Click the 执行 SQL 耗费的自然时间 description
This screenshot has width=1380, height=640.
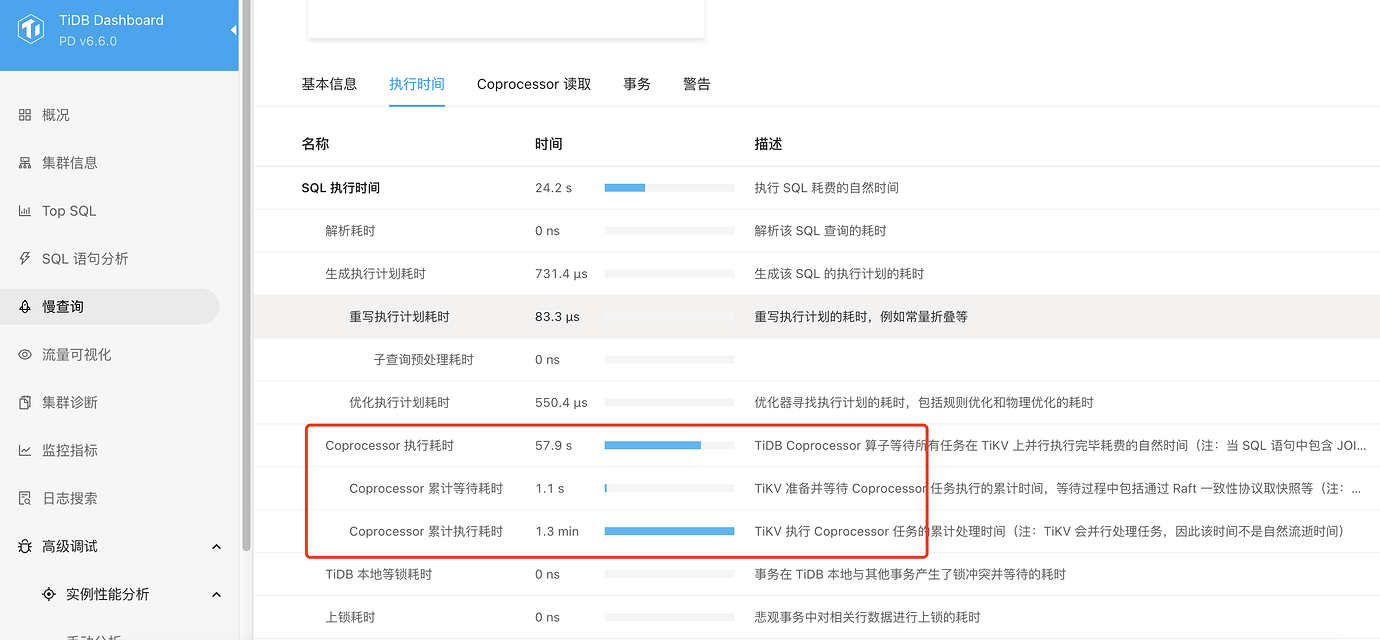pos(826,188)
